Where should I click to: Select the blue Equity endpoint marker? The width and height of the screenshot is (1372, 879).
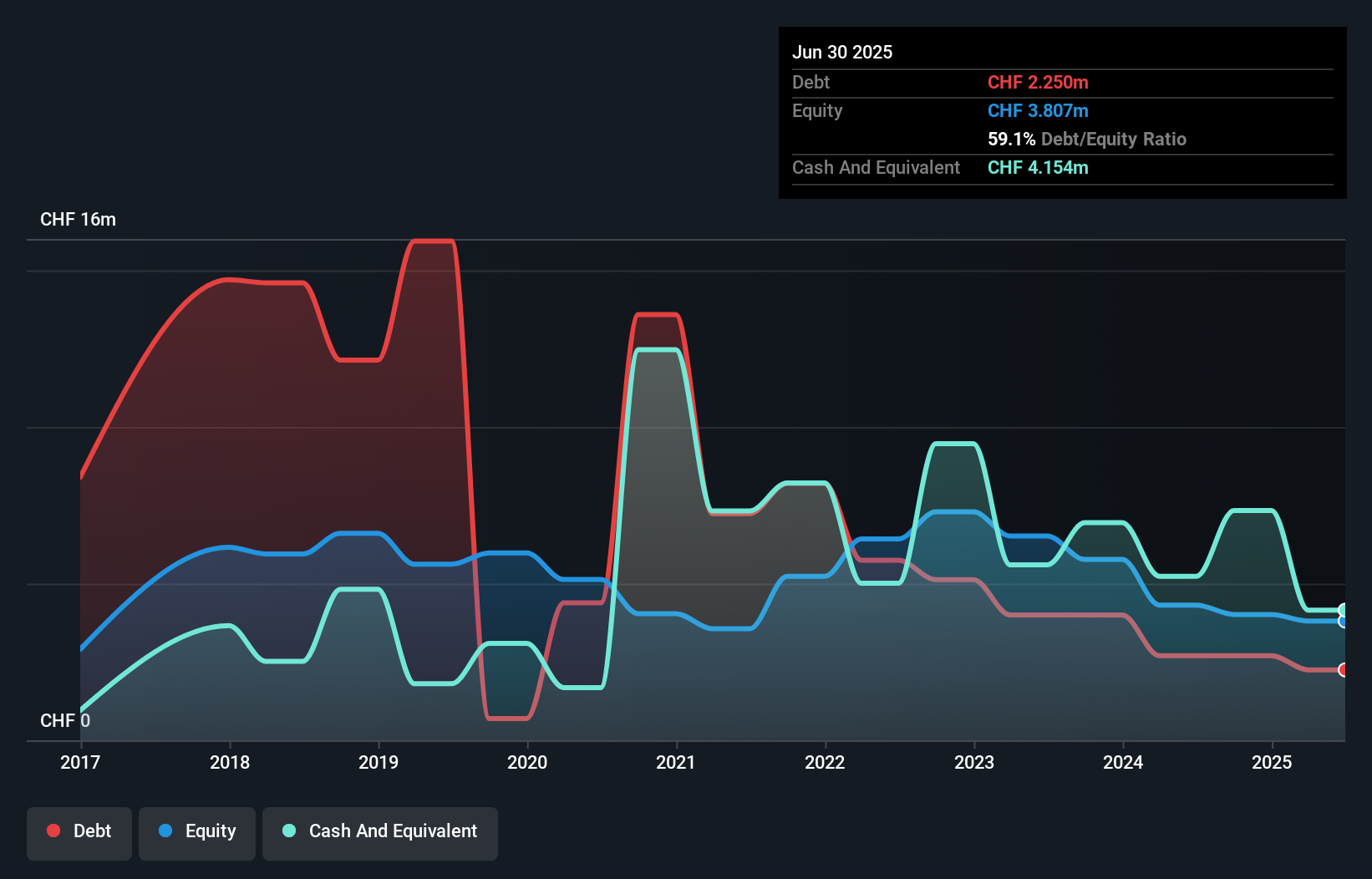click(1344, 622)
